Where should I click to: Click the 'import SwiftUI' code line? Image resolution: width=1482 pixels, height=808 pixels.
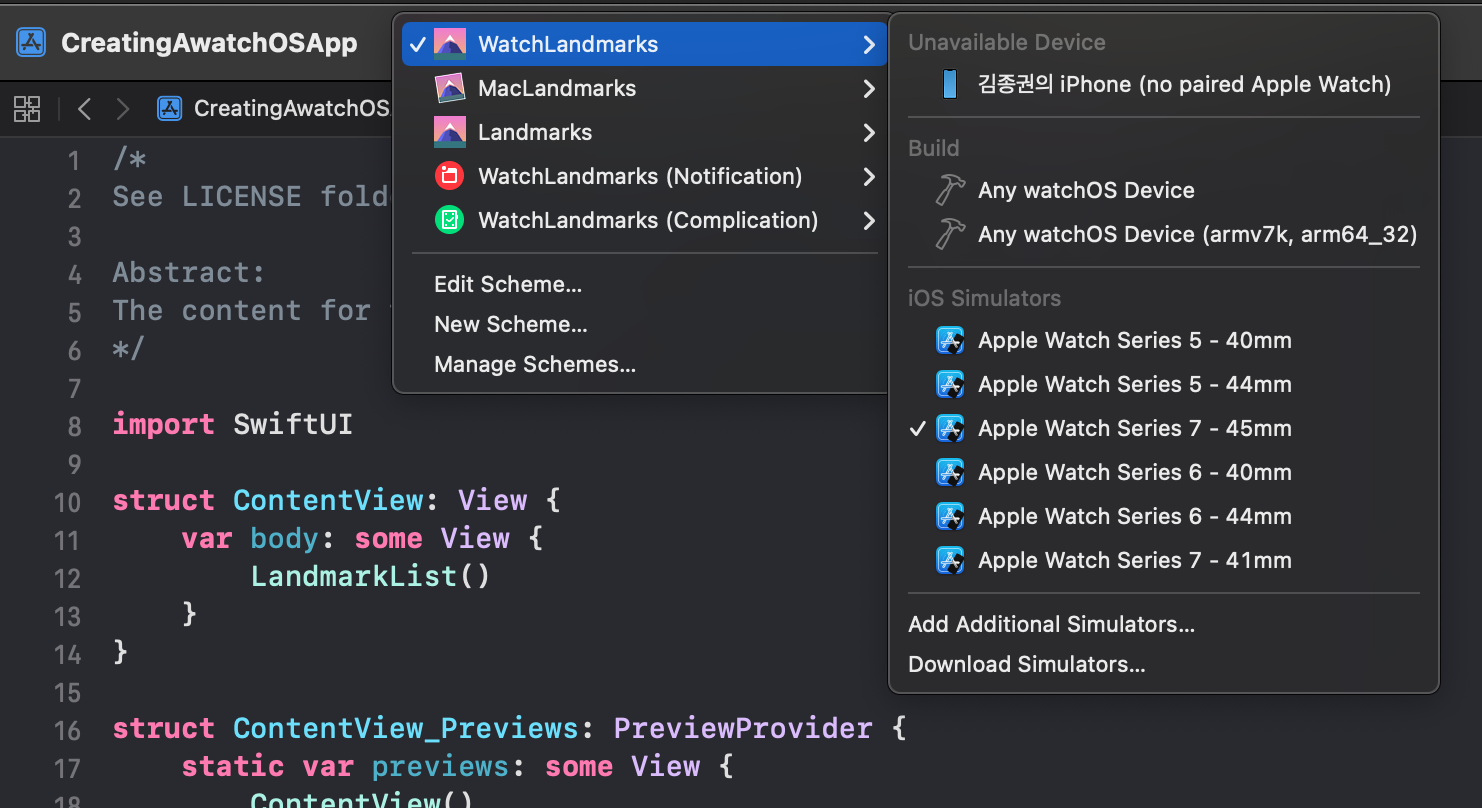point(233,424)
